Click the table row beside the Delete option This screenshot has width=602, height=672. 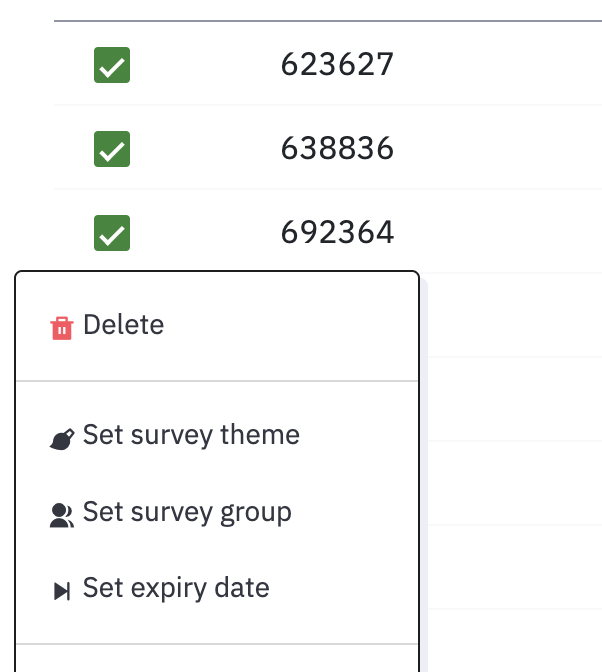(x=515, y=315)
